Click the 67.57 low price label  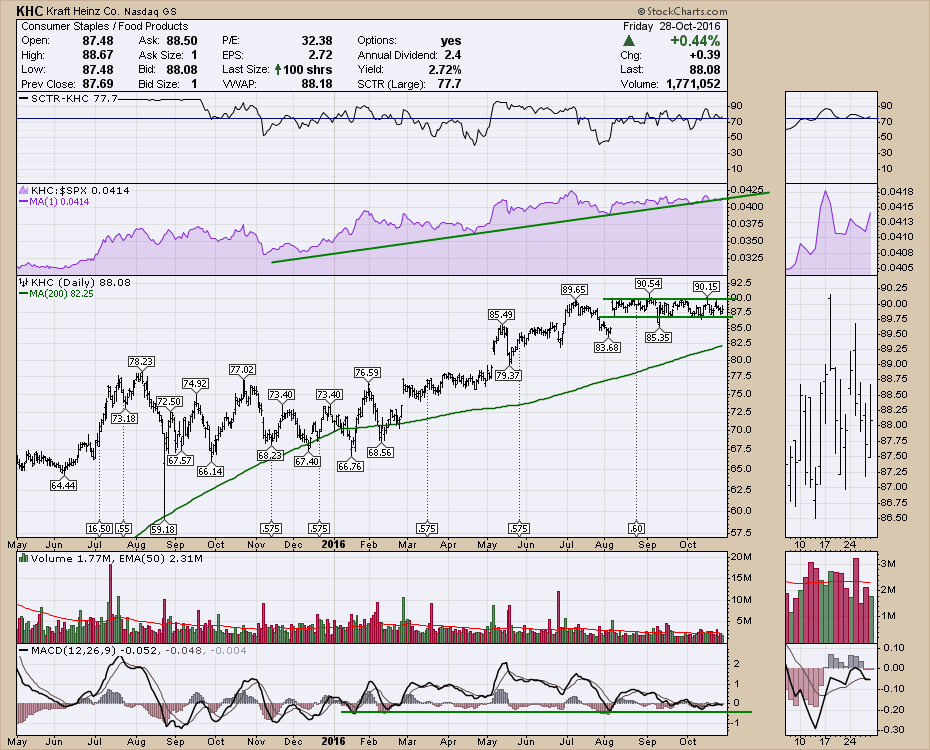[x=180, y=461]
